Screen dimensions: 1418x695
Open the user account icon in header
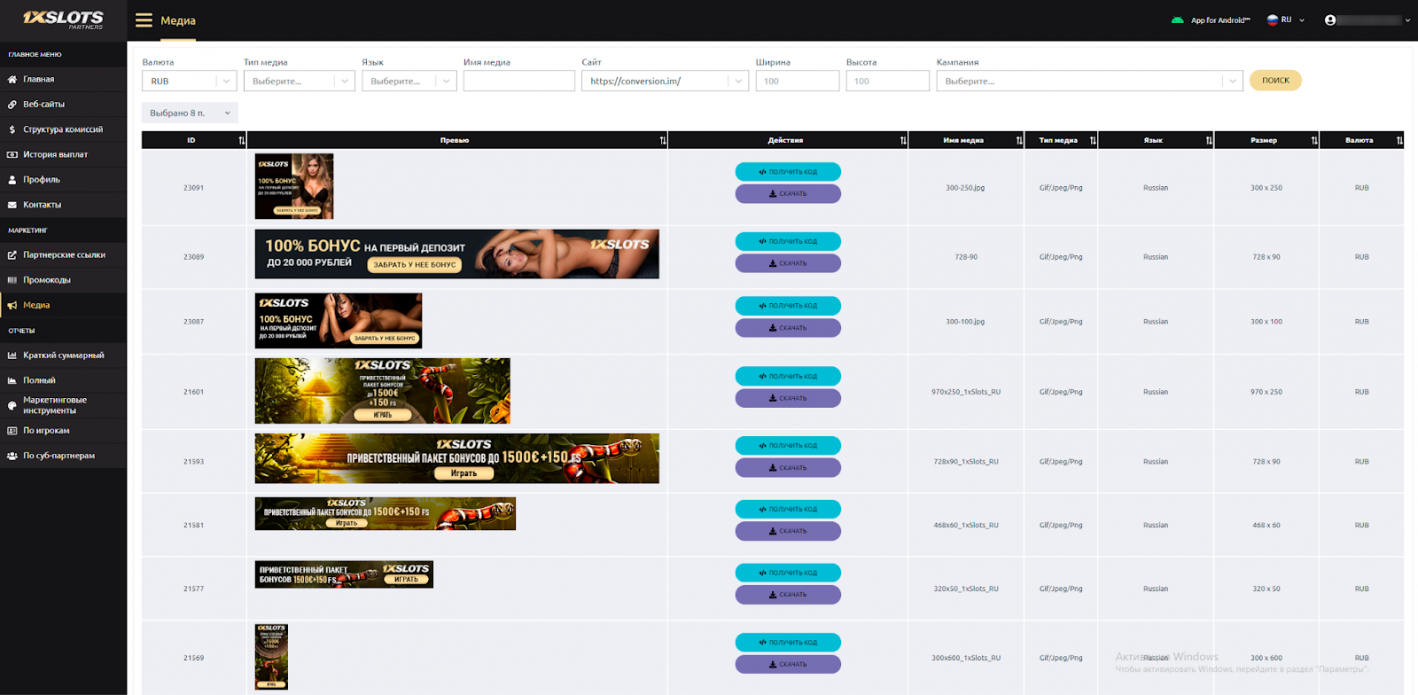click(1330, 20)
